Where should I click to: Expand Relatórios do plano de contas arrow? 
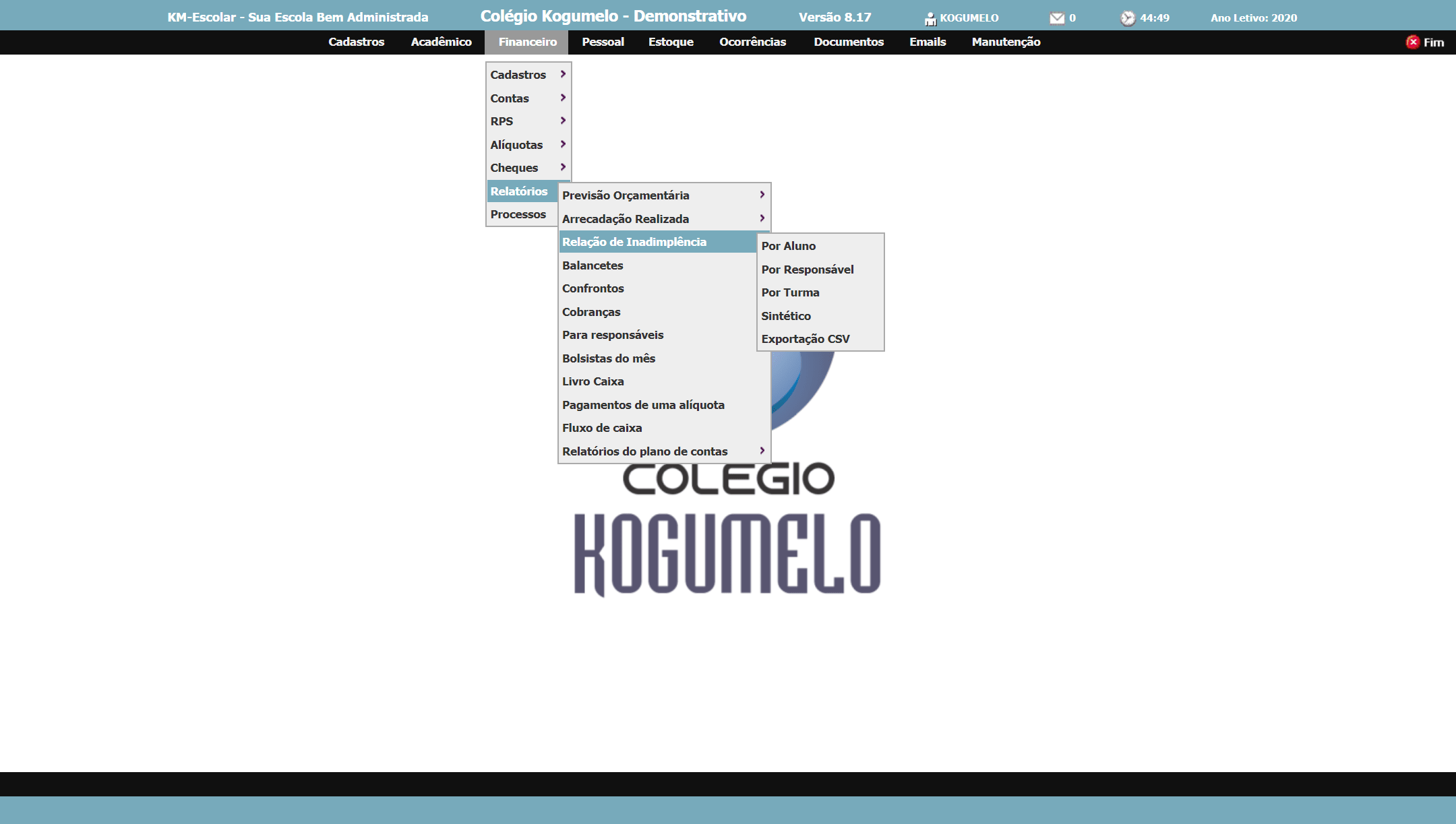point(762,451)
